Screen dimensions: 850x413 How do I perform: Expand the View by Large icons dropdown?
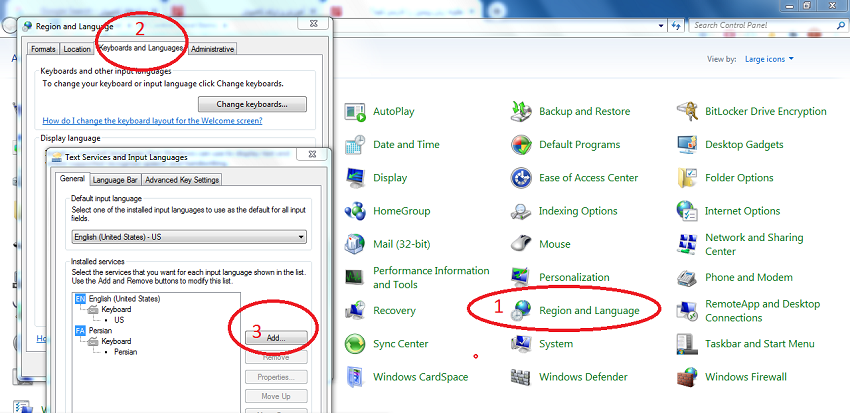[x=769, y=59]
